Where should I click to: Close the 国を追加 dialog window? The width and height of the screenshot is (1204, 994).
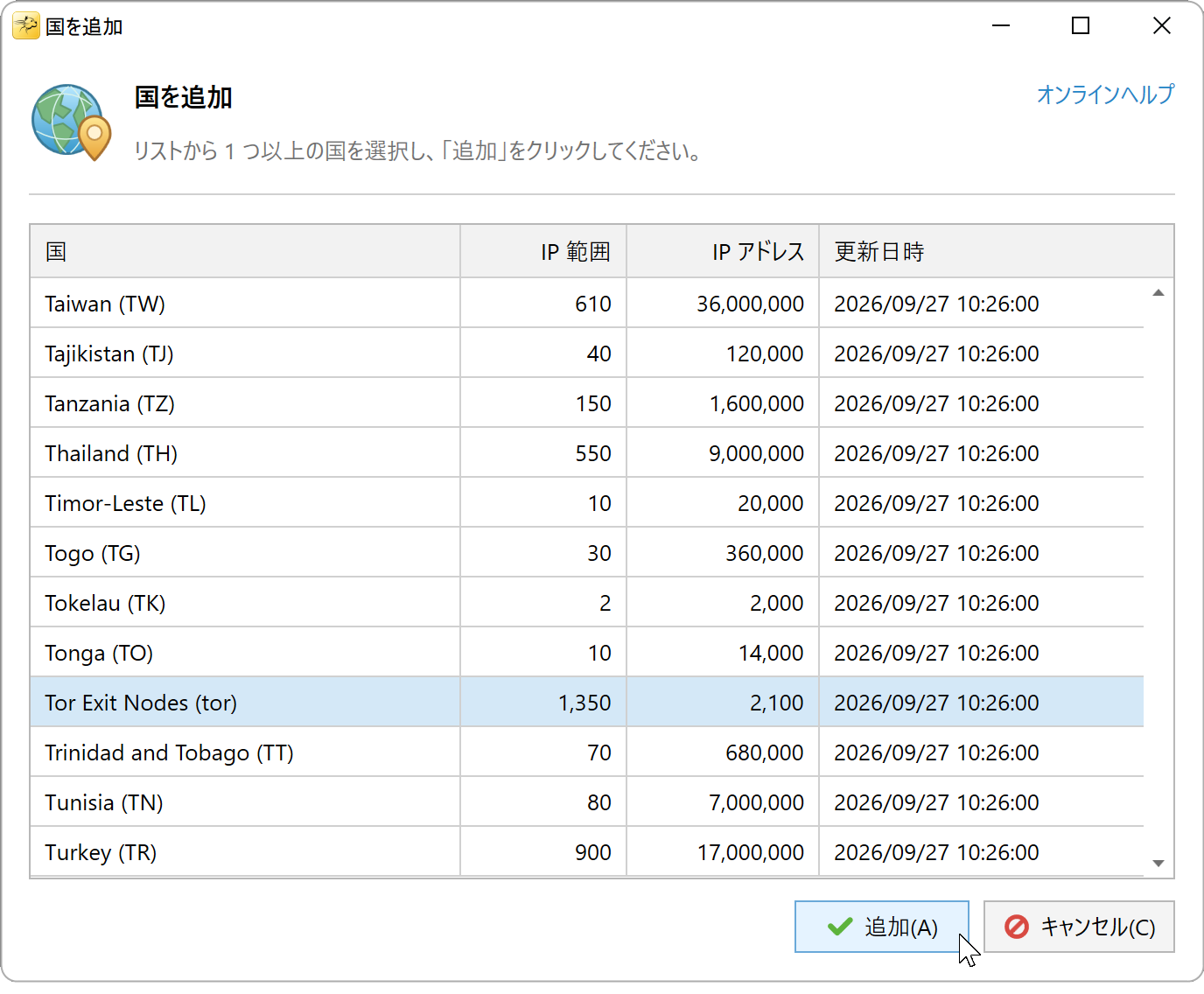(1161, 25)
